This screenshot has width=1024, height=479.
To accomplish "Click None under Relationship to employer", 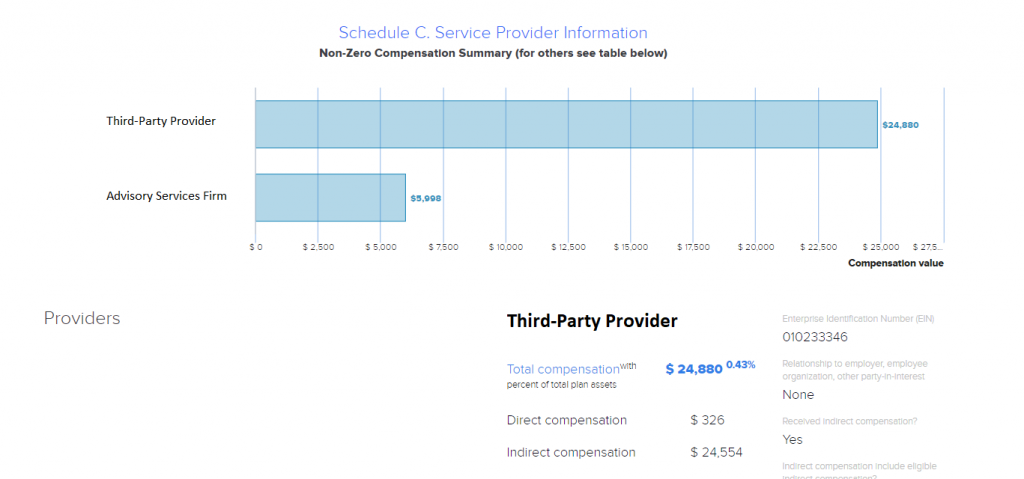I will coord(798,395).
